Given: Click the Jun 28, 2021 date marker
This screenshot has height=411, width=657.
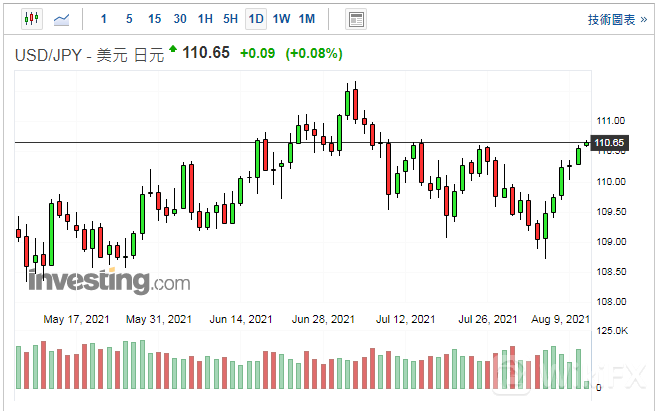Looking at the screenshot, I should [x=323, y=319].
